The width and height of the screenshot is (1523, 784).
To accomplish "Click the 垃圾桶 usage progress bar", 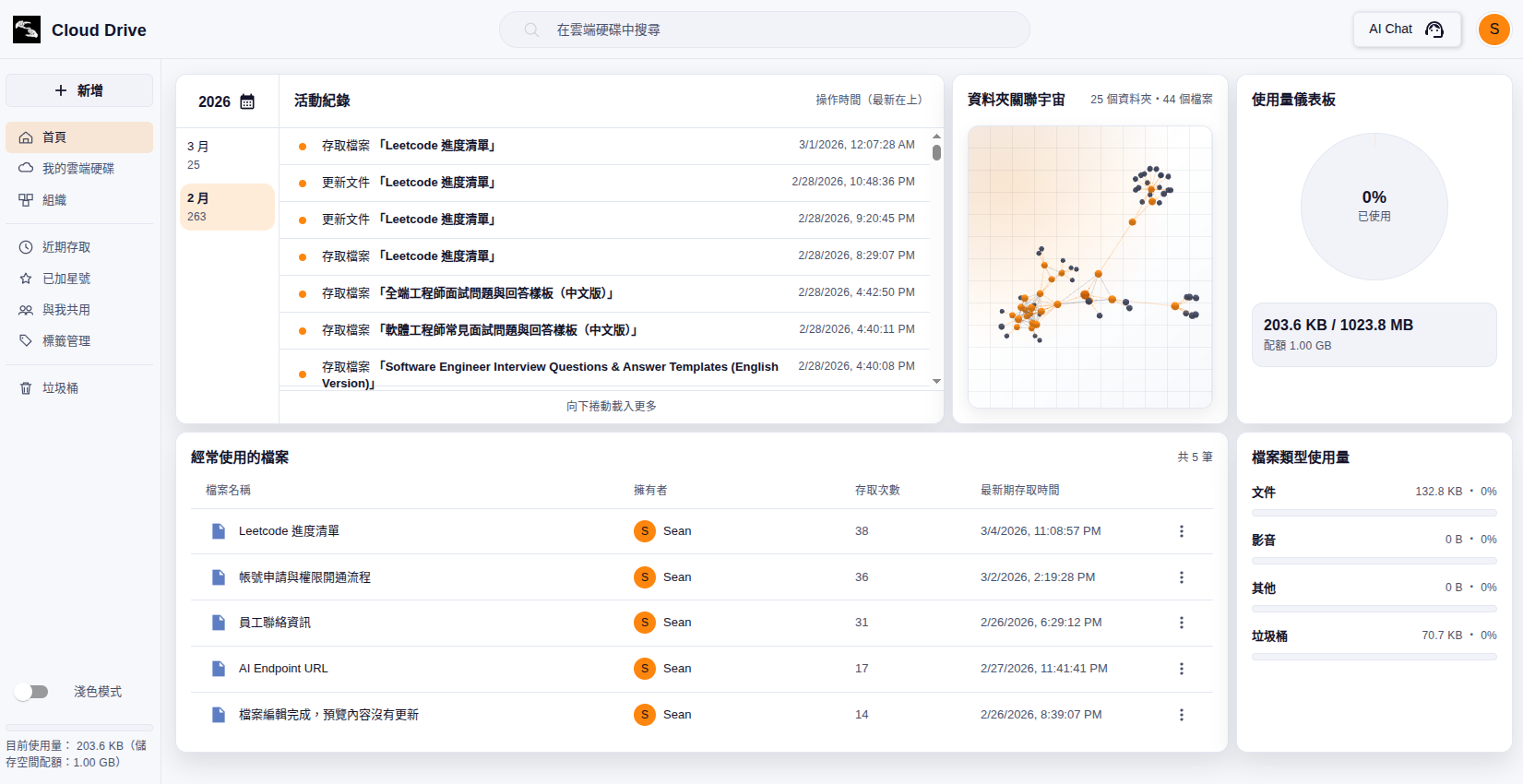I will click(1374, 657).
